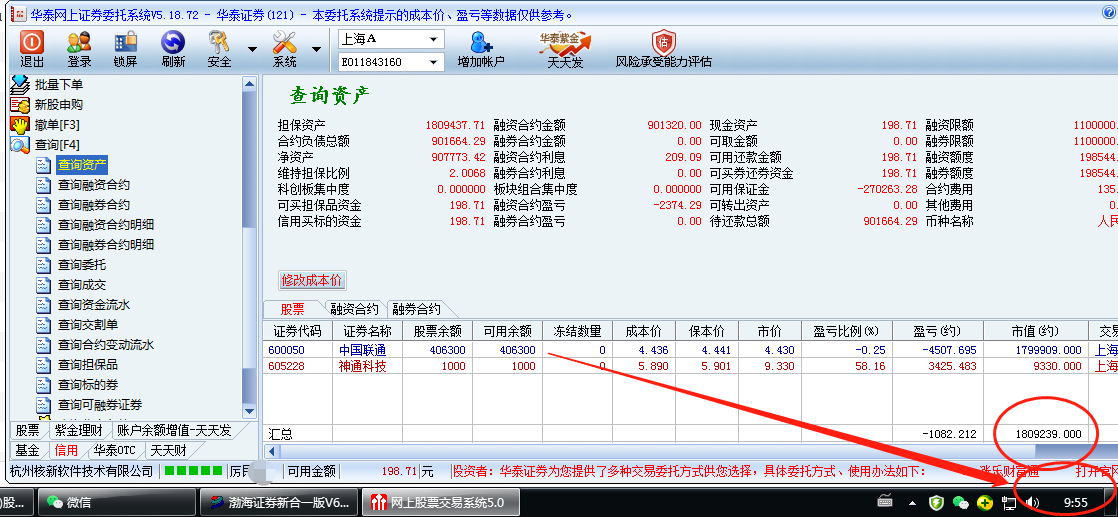This screenshot has height=517, width=1118.
Task: Click the network tray icon
Action: (1009, 503)
